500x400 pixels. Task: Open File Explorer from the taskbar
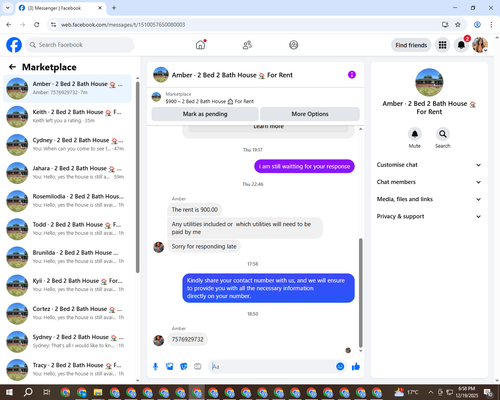[98, 392]
